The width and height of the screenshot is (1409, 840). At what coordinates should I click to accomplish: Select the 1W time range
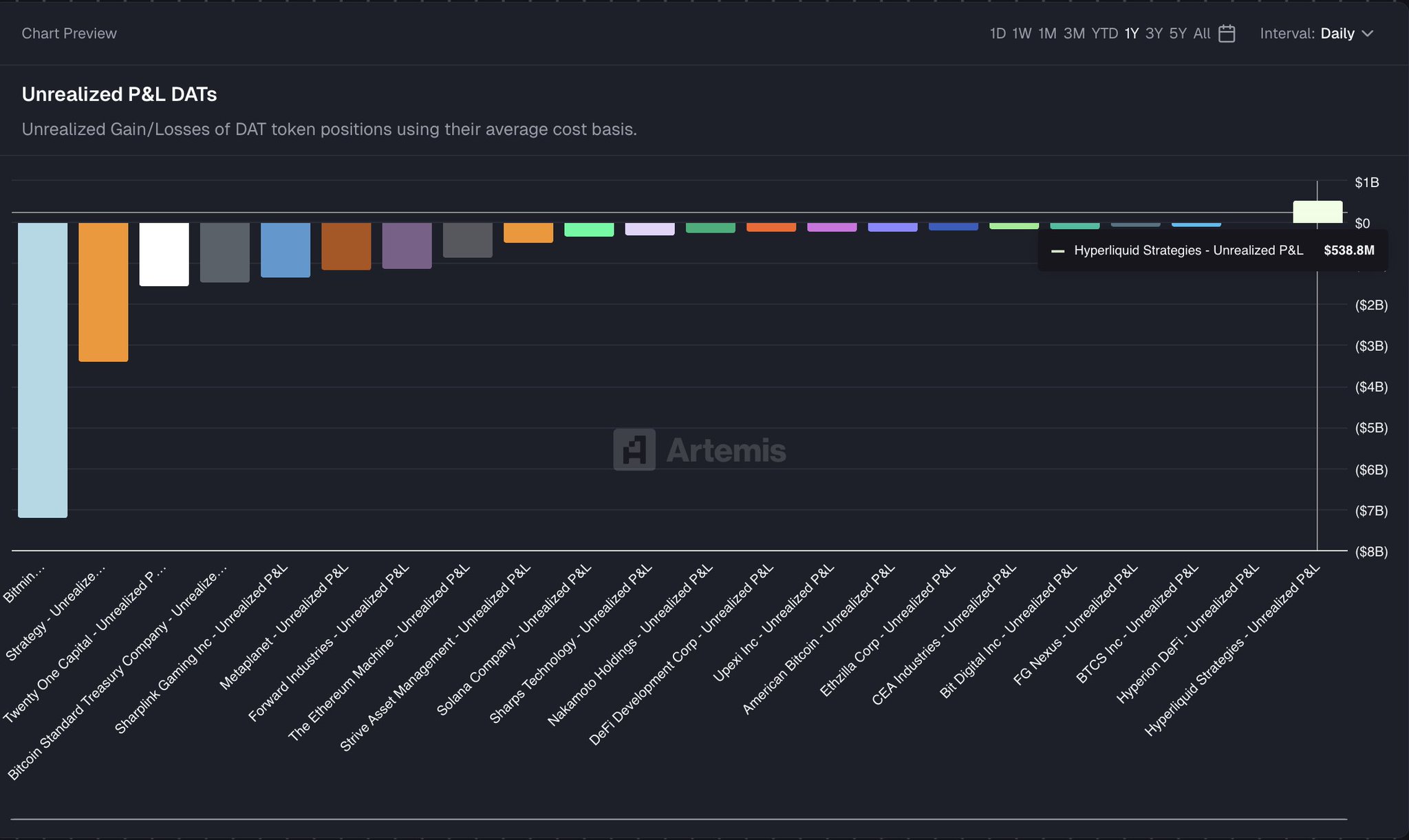1022,34
